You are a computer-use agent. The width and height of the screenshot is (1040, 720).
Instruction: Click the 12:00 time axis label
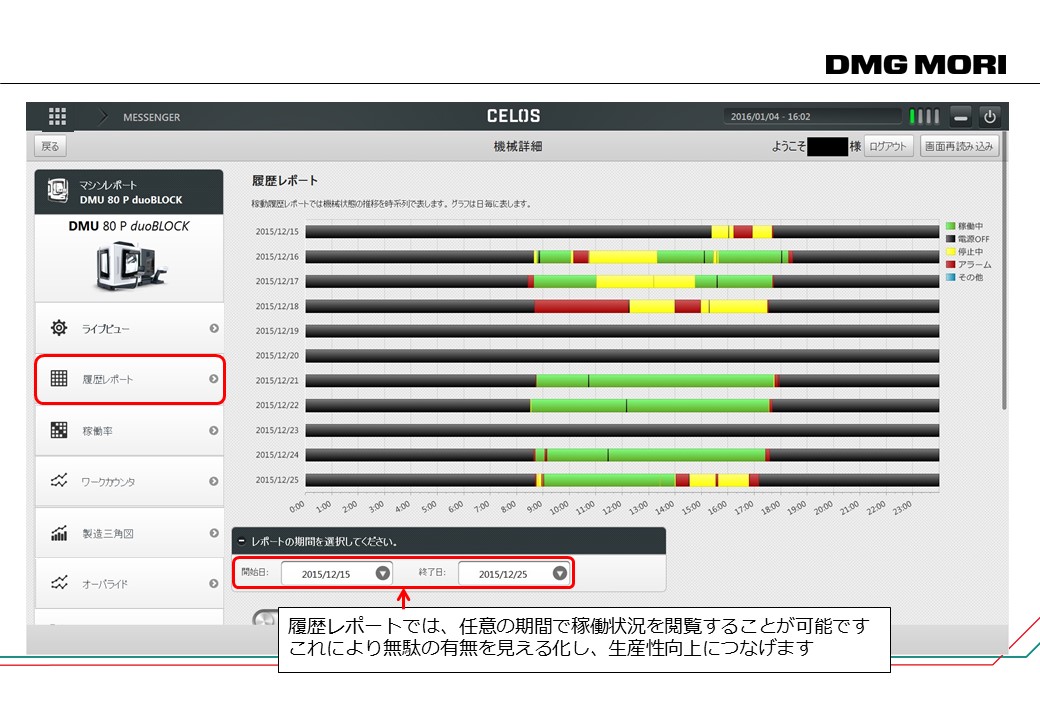pyautogui.click(x=612, y=508)
